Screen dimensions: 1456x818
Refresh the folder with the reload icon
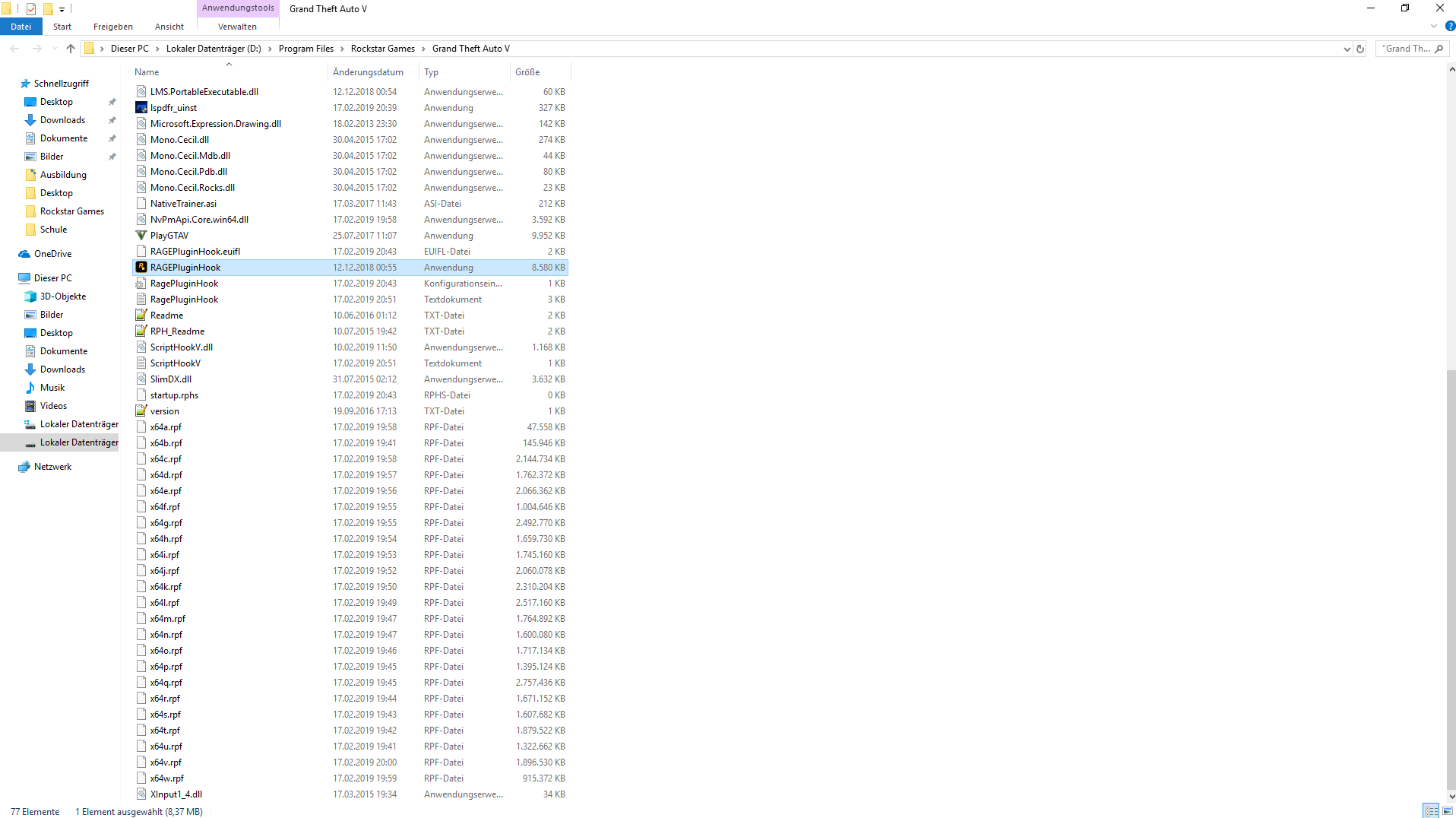[1360, 49]
